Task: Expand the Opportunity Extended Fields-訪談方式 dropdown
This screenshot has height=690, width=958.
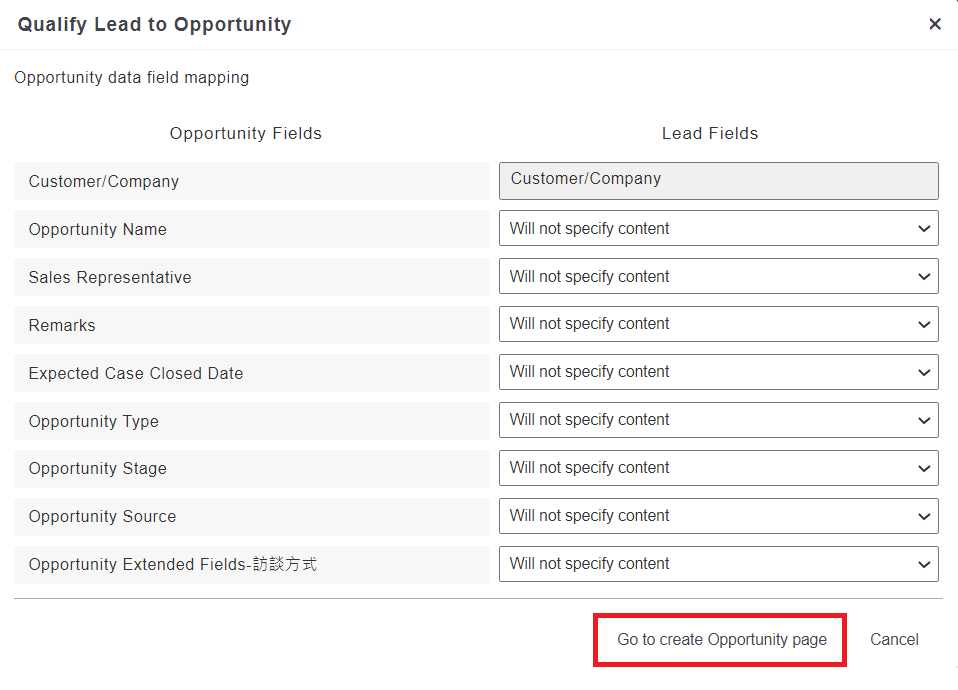Action: click(718, 564)
